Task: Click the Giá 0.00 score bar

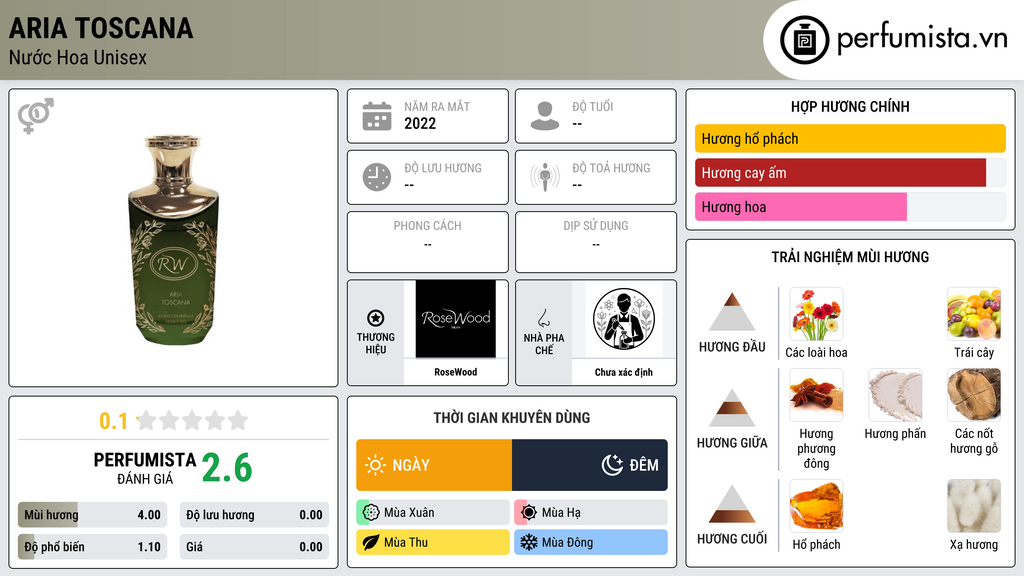Action: click(x=254, y=547)
